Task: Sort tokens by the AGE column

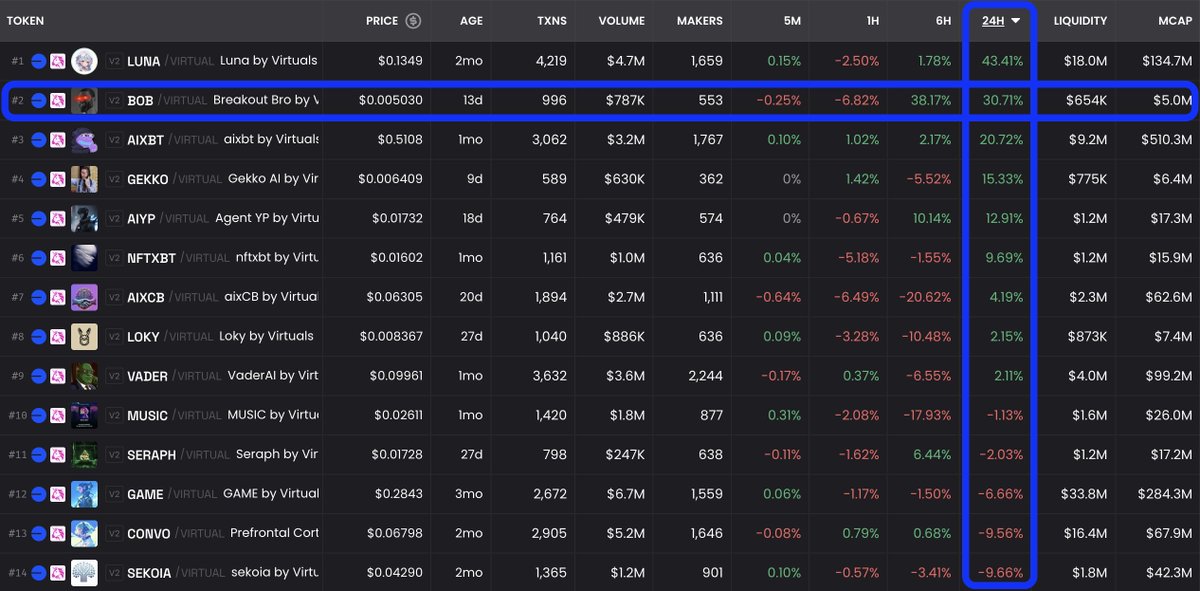Action: (x=470, y=20)
